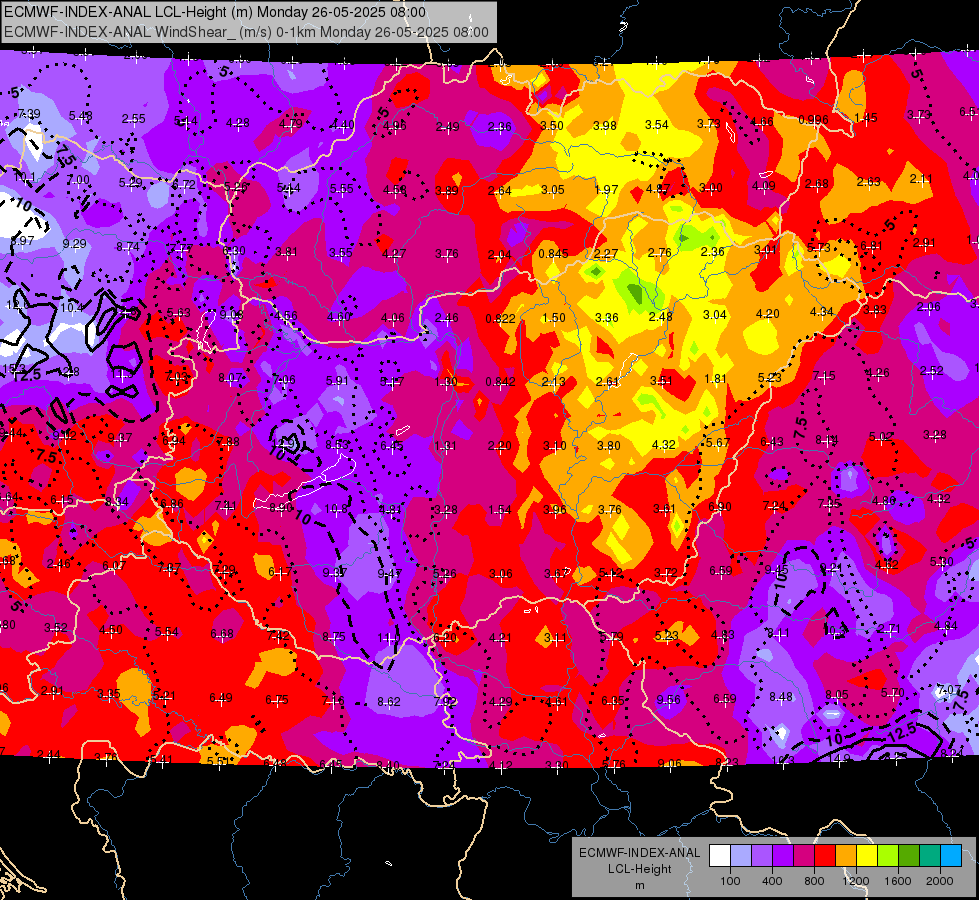Click the grid value 3.98
979x900 pixels.
point(604,126)
